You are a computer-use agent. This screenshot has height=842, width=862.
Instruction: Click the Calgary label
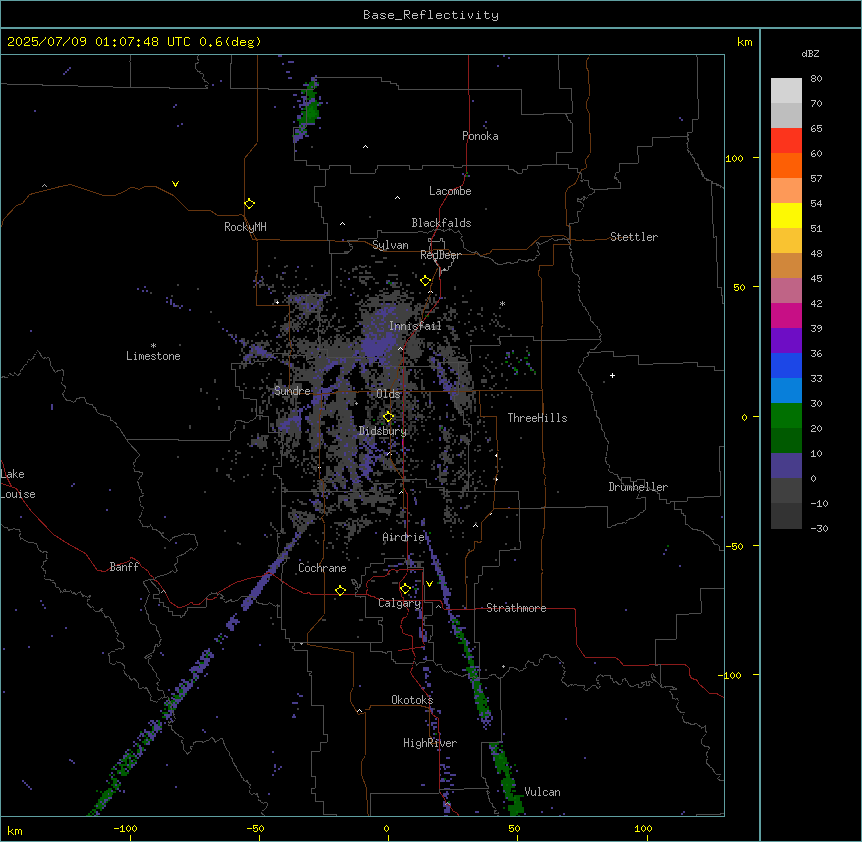pyautogui.click(x=400, y=603)
